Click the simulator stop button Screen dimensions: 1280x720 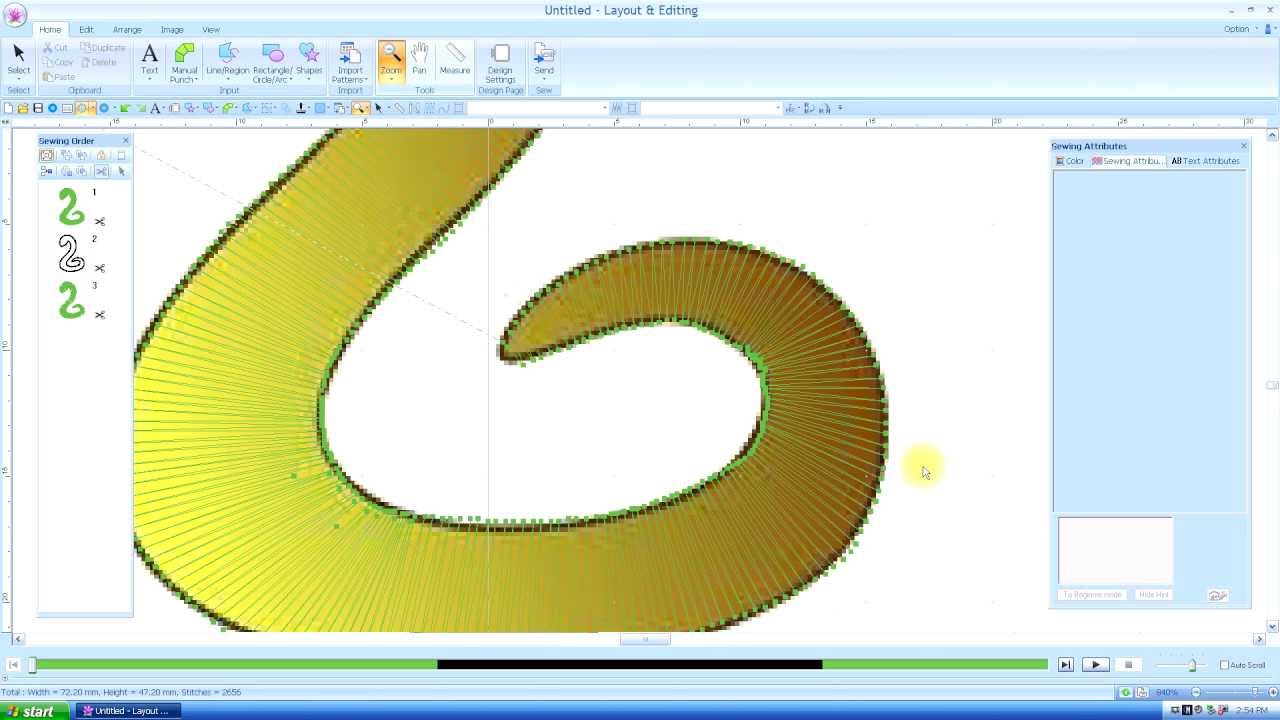tap(1128, 665)
